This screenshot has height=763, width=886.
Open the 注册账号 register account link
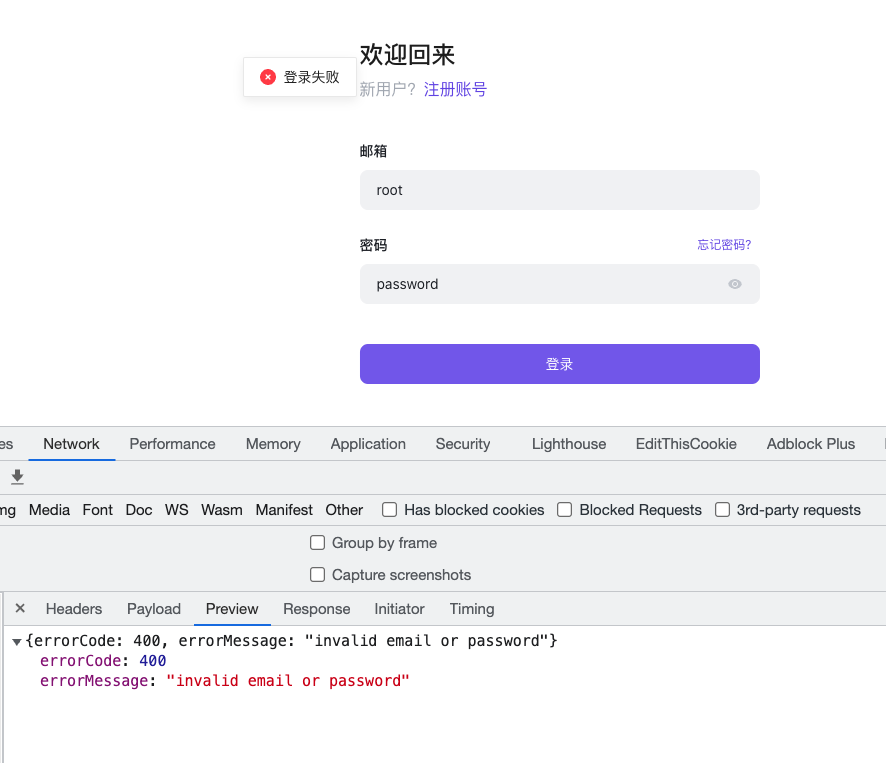[x=455, y=89]
